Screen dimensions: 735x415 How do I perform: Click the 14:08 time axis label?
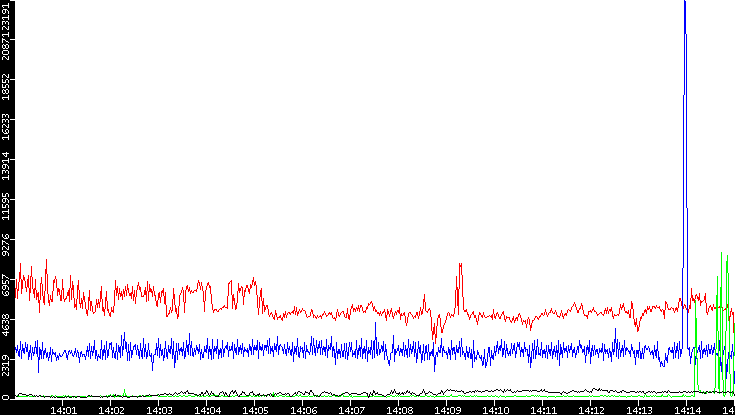pyautogui.click(x=398, y=410)
